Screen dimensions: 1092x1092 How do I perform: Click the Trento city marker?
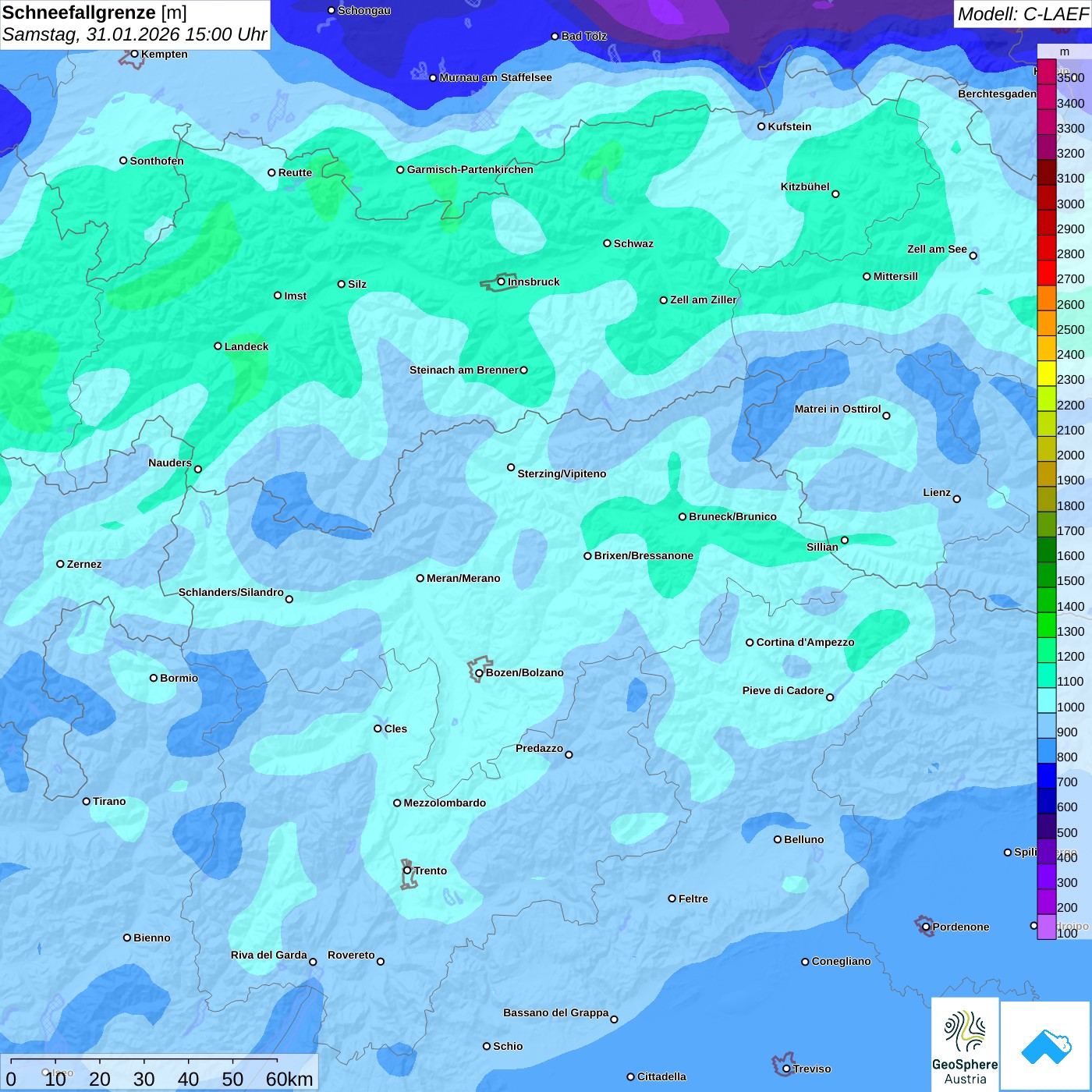[407, 870]
